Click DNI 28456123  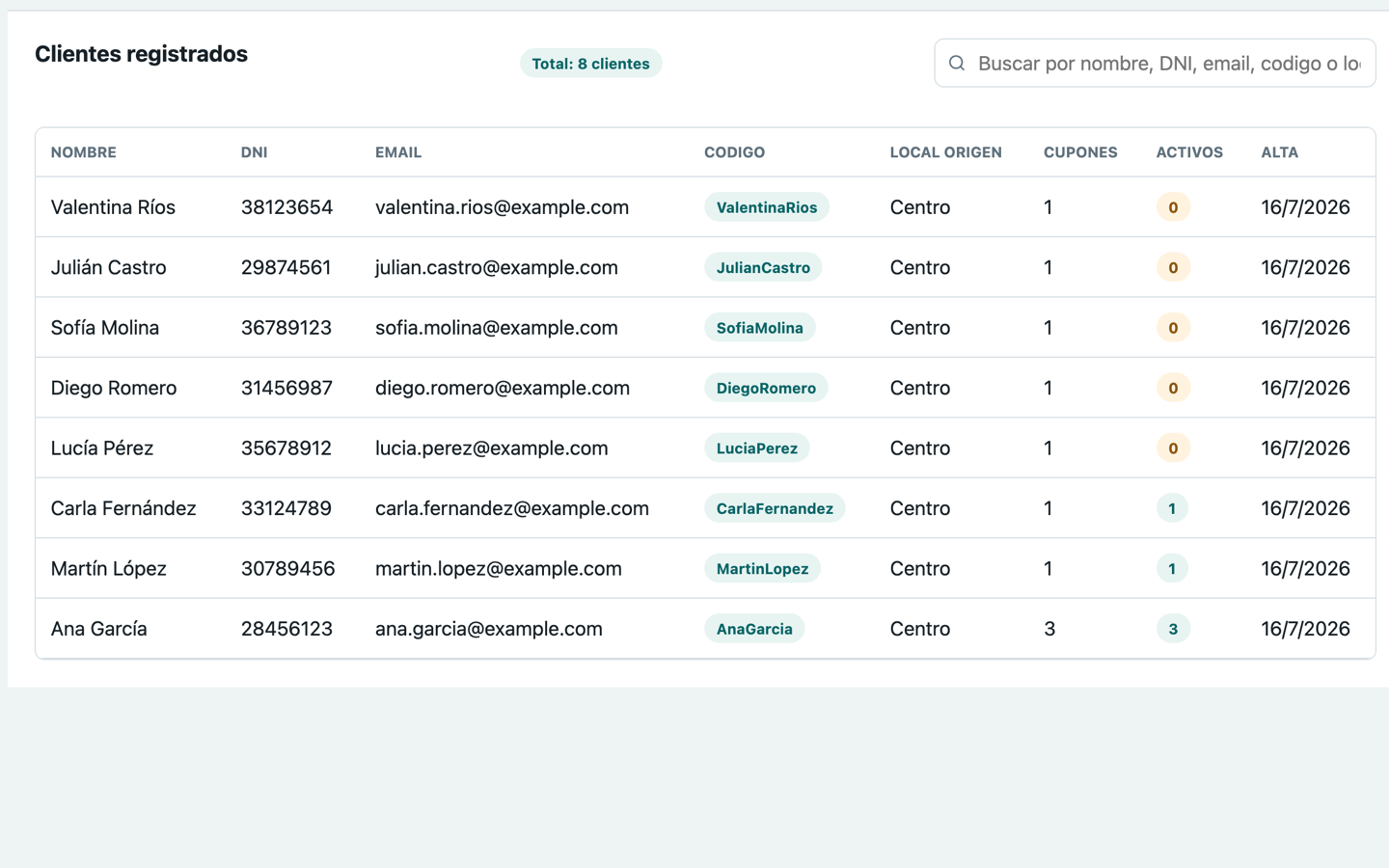click(286, 629)
